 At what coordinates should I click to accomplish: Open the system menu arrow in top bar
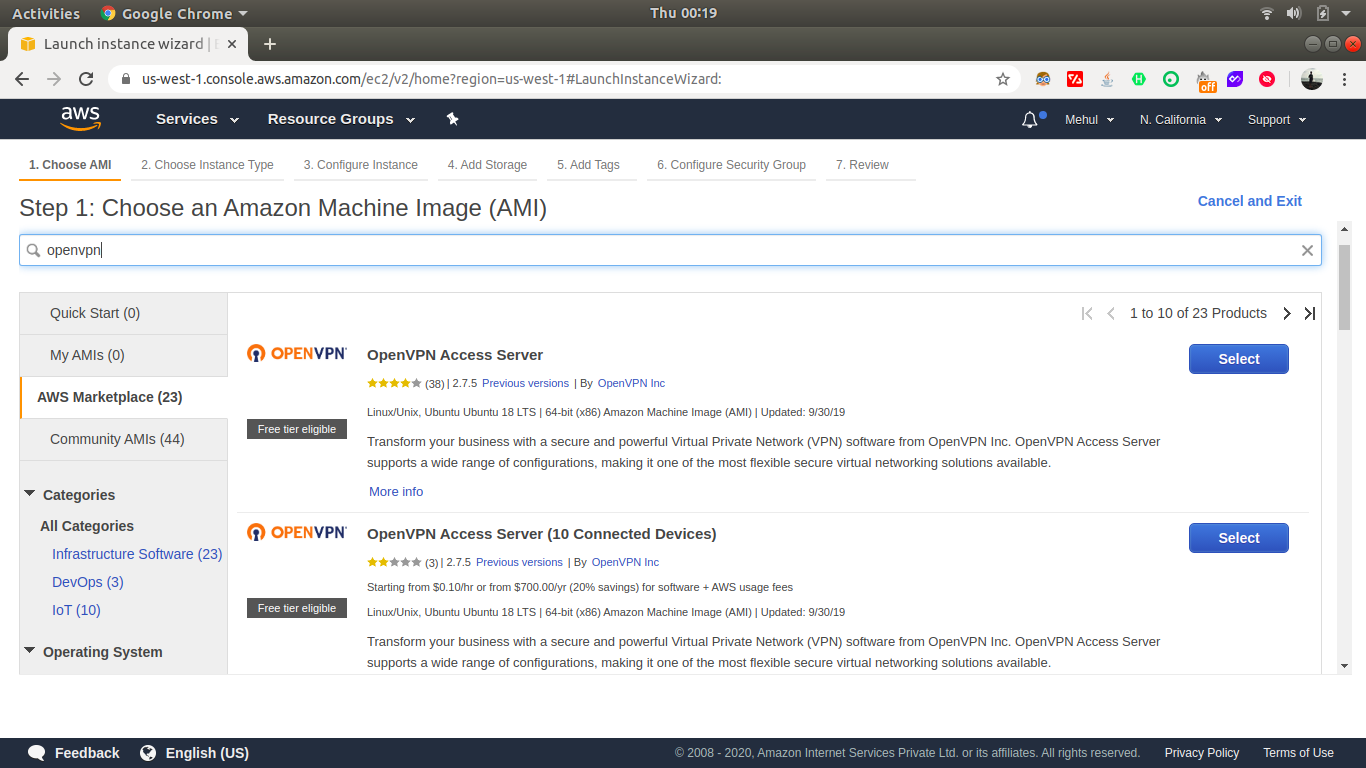pos(1345,13)
